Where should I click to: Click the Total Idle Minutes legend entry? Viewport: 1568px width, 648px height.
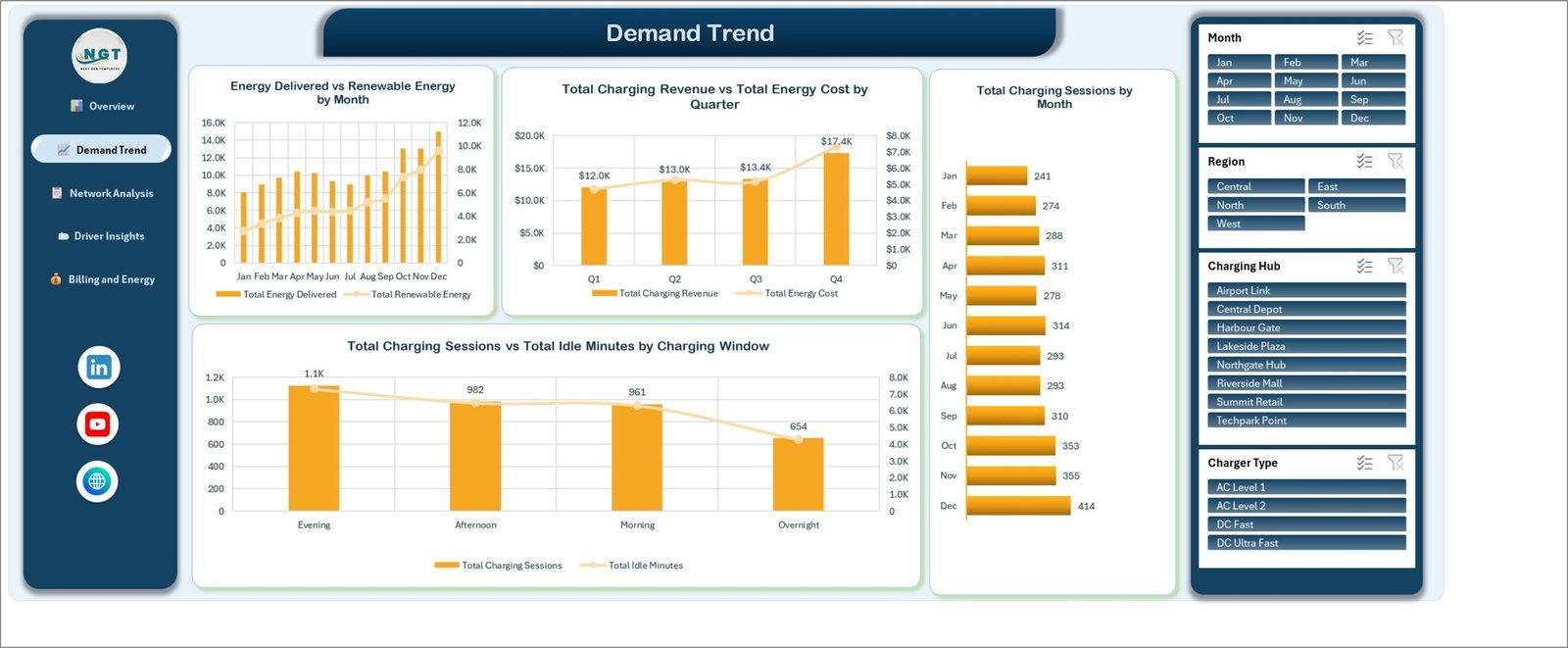pos(632,566)
